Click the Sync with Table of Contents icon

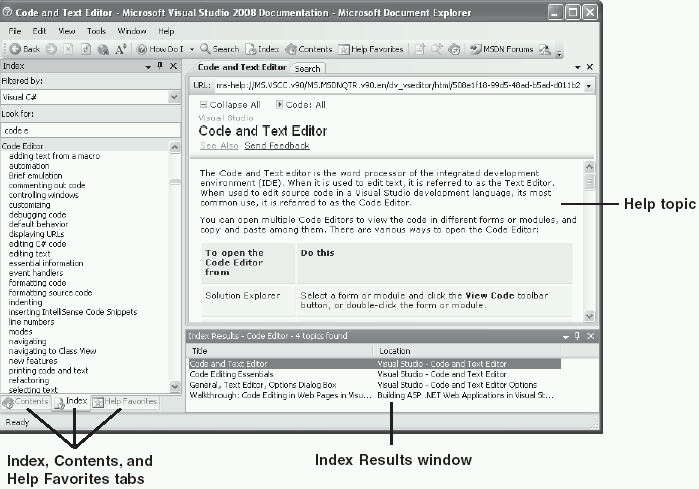click(x=454, y=49)
